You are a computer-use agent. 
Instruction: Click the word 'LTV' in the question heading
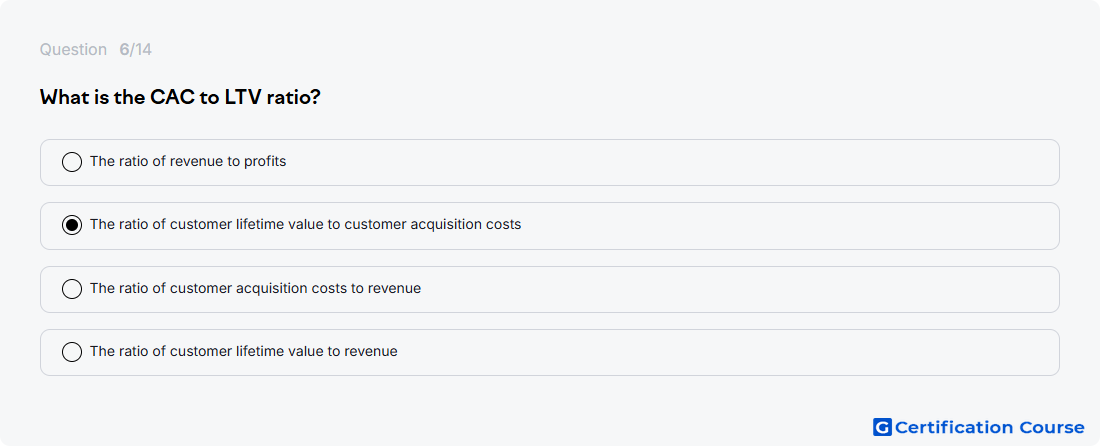click(x=243, y=97)
